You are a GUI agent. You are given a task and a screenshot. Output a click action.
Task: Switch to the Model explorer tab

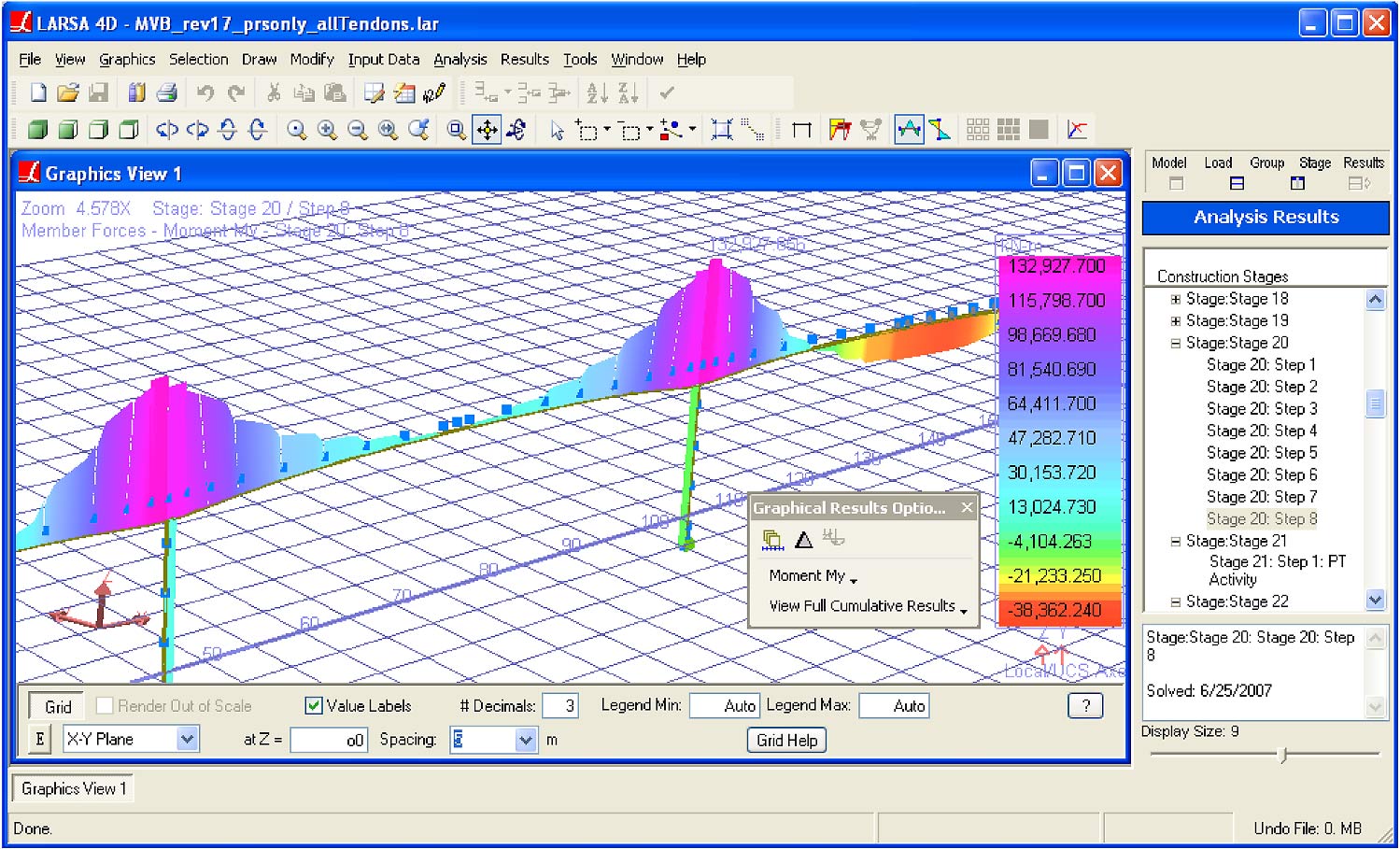1169,172
